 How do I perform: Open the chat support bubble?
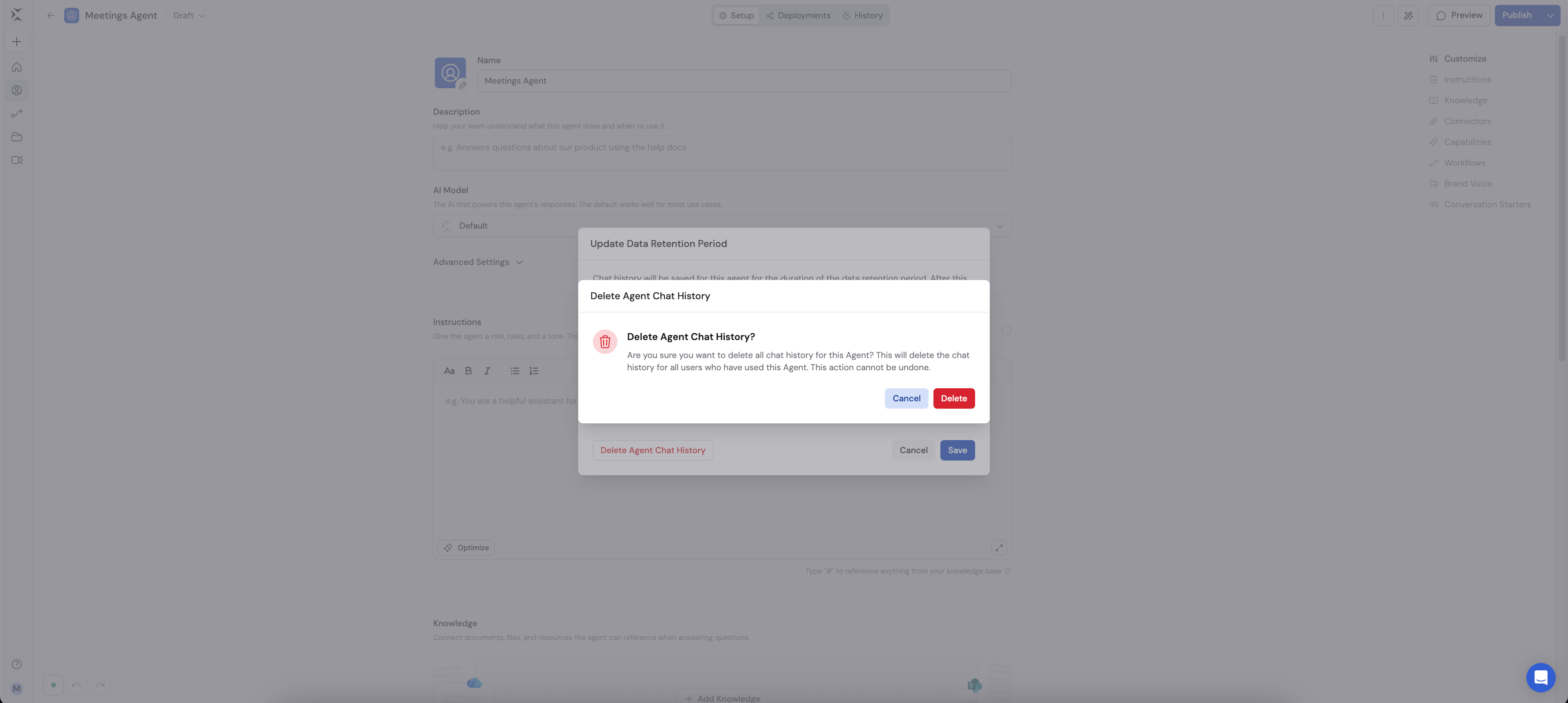[x=1540, y=677]
